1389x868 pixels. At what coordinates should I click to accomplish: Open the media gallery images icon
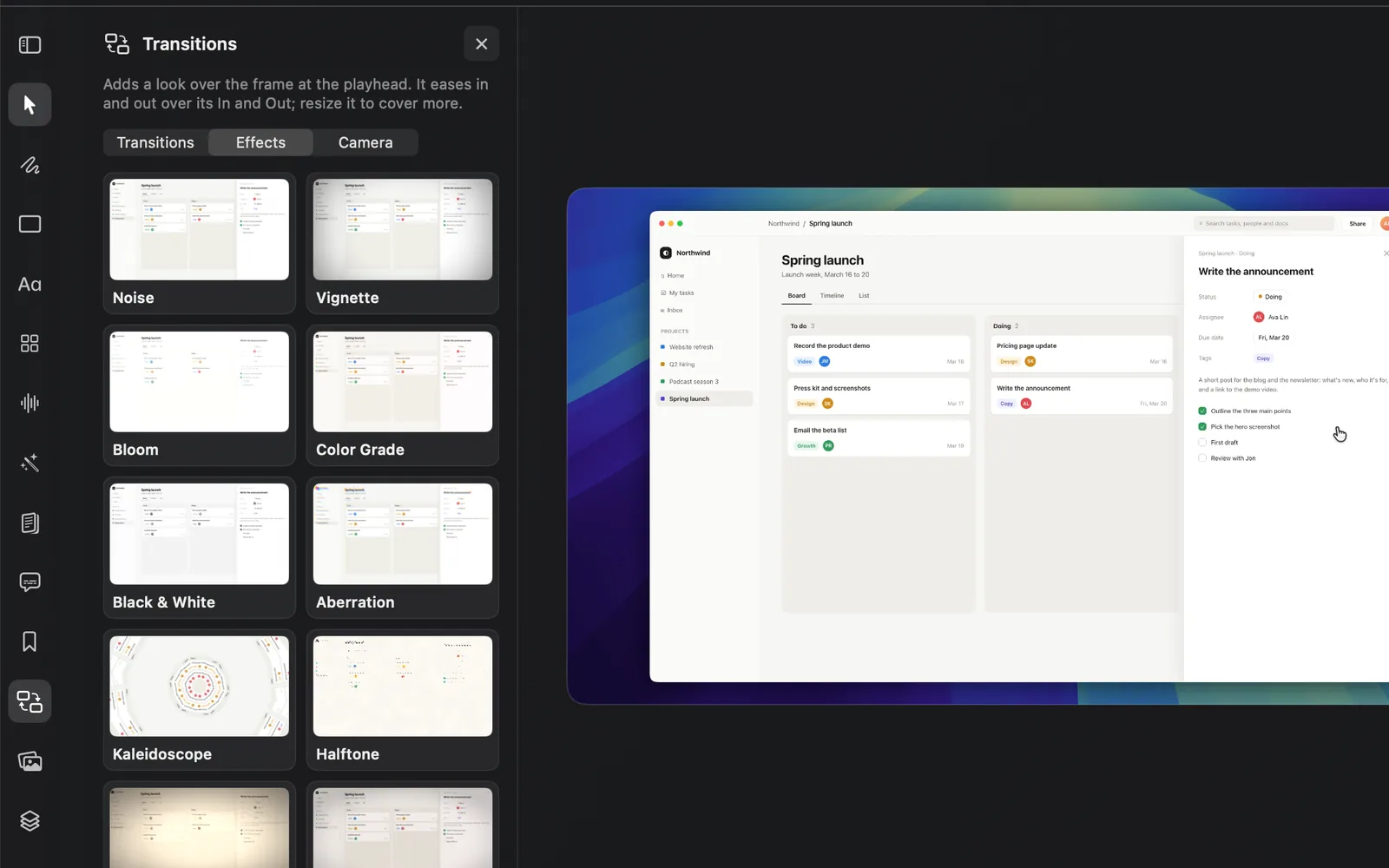30,761
